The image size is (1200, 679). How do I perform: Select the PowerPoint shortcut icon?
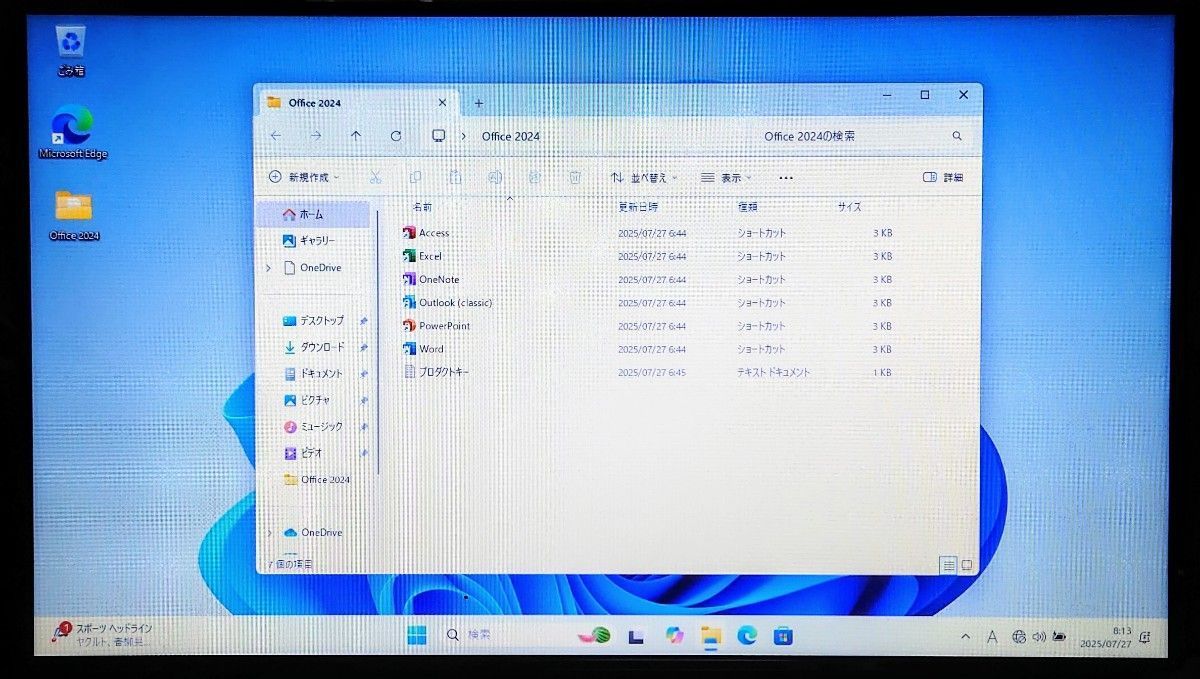(x=408, y=325)
